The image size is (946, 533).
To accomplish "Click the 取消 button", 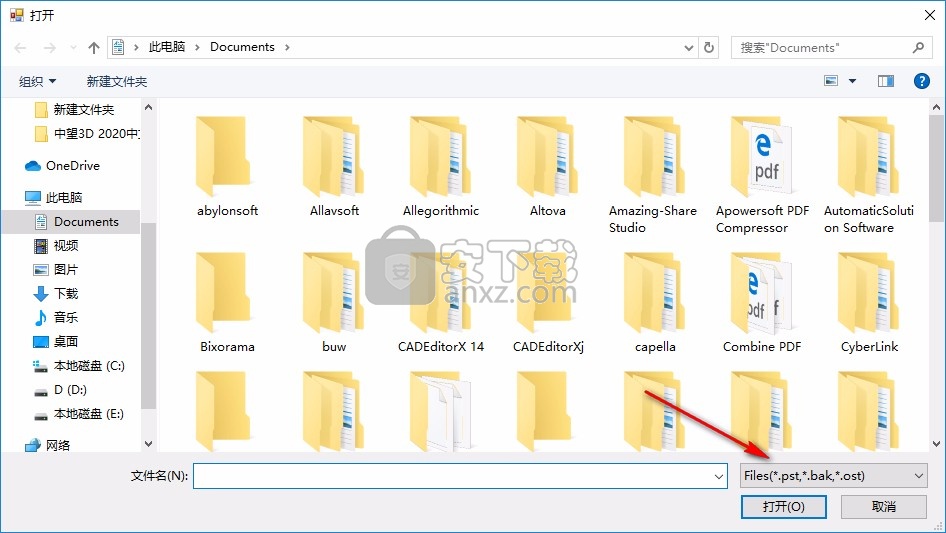I will (x=884, y=506).
